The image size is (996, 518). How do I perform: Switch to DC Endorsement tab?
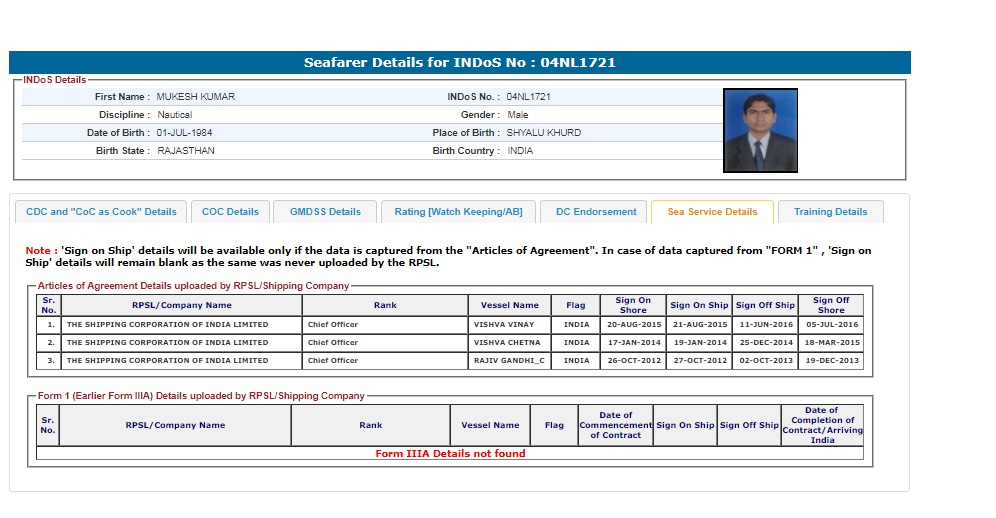click(x=596, y=212)
